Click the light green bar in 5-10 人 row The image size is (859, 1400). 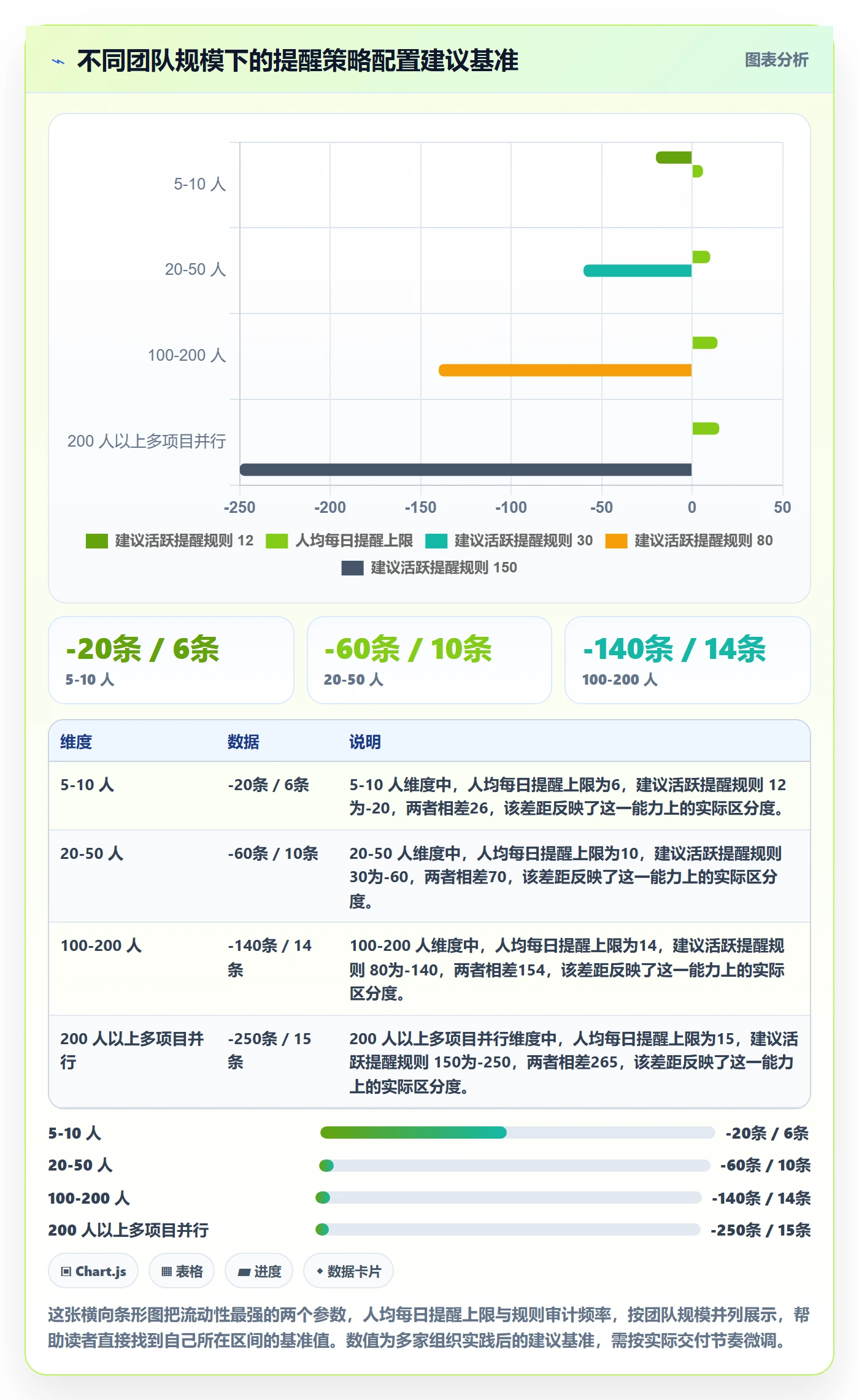click(698, 171)
